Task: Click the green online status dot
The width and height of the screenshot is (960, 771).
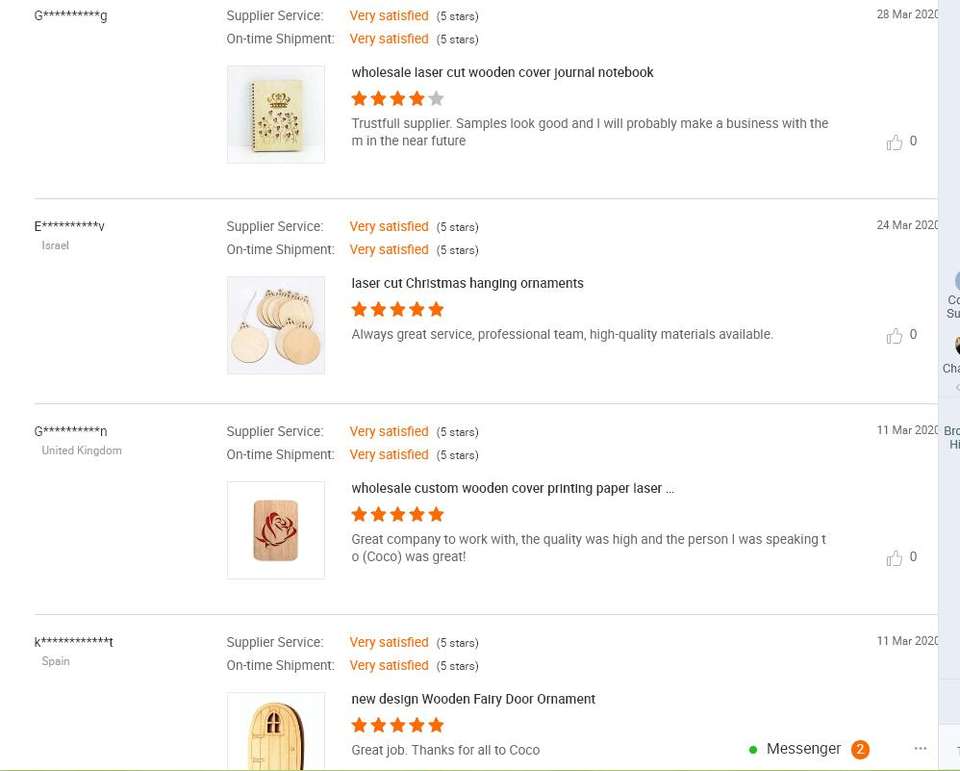Action: tap(753, 749)
